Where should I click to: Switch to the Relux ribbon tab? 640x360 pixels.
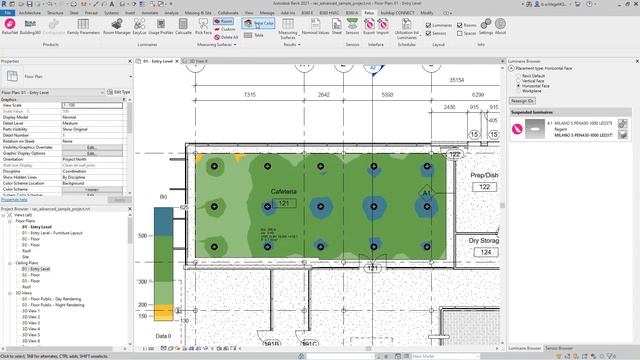(x=369, y=13)
